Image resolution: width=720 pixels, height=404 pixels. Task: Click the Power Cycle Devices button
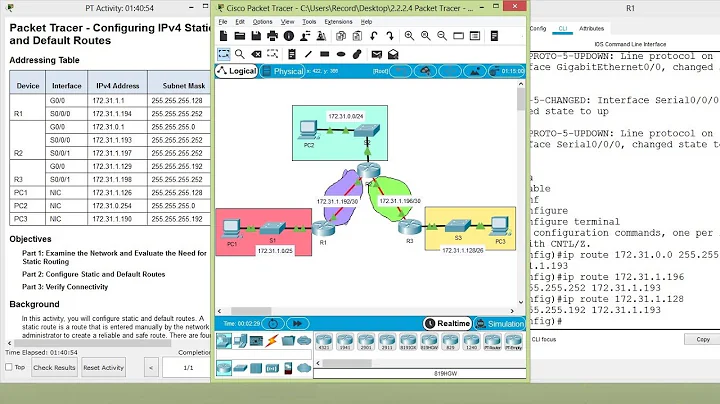(x=273, y=323)
